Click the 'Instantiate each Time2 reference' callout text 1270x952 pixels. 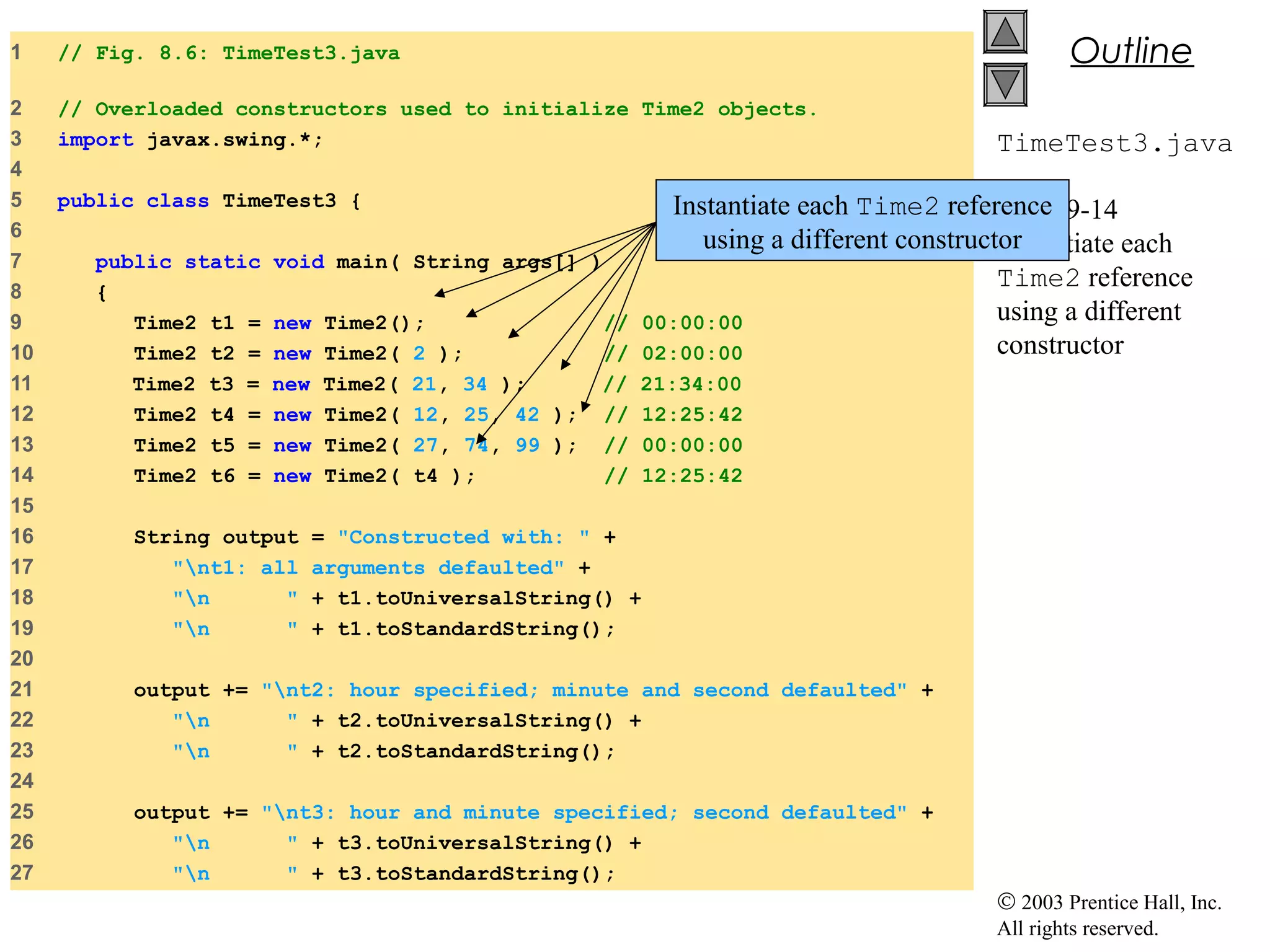pos(862,206)
